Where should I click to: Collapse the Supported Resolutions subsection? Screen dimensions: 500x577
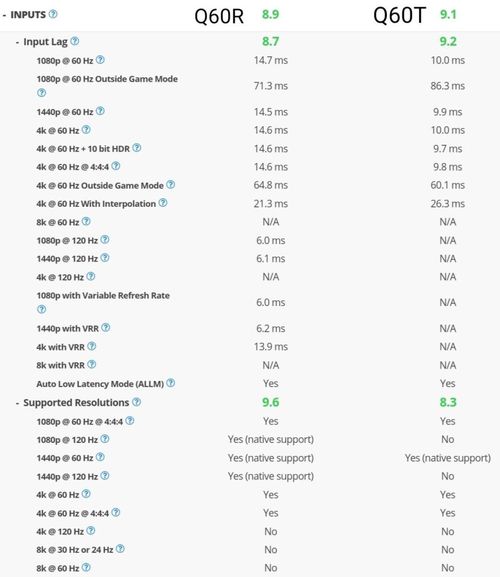[x=17, y=403]
